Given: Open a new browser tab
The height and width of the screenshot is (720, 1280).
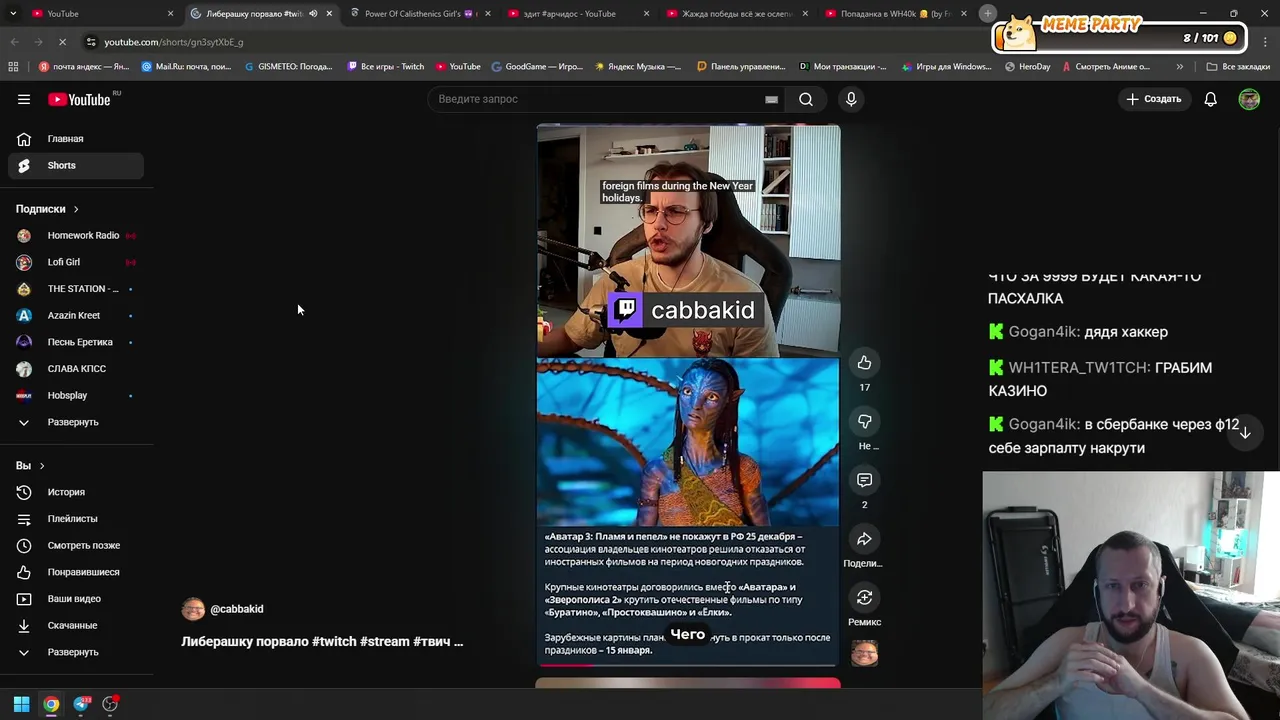Looking at the screenshot, I should (987, 13).
